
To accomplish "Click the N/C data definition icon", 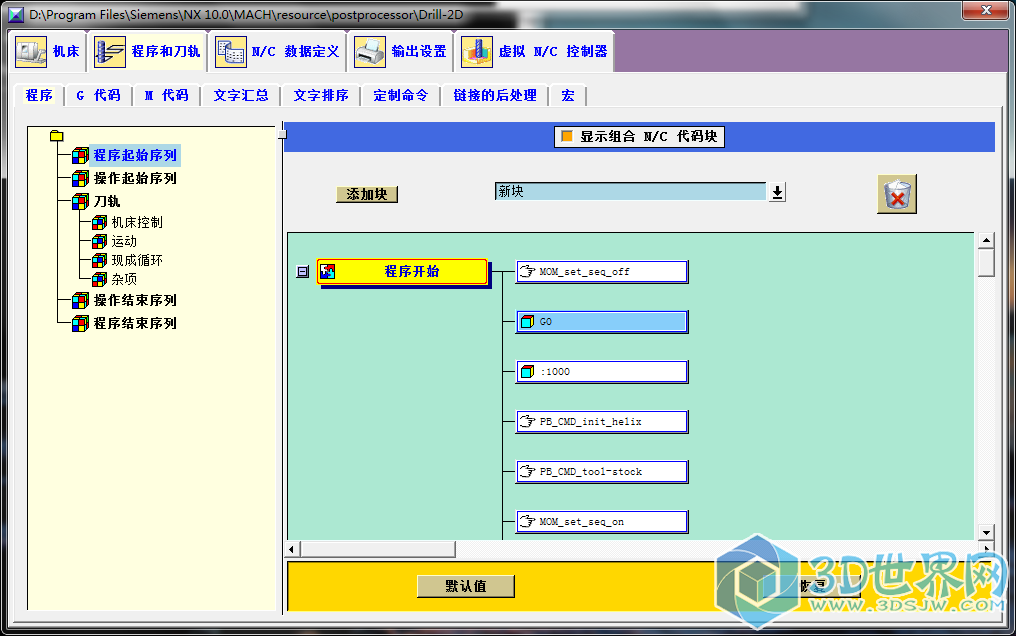I will [231, 52].
